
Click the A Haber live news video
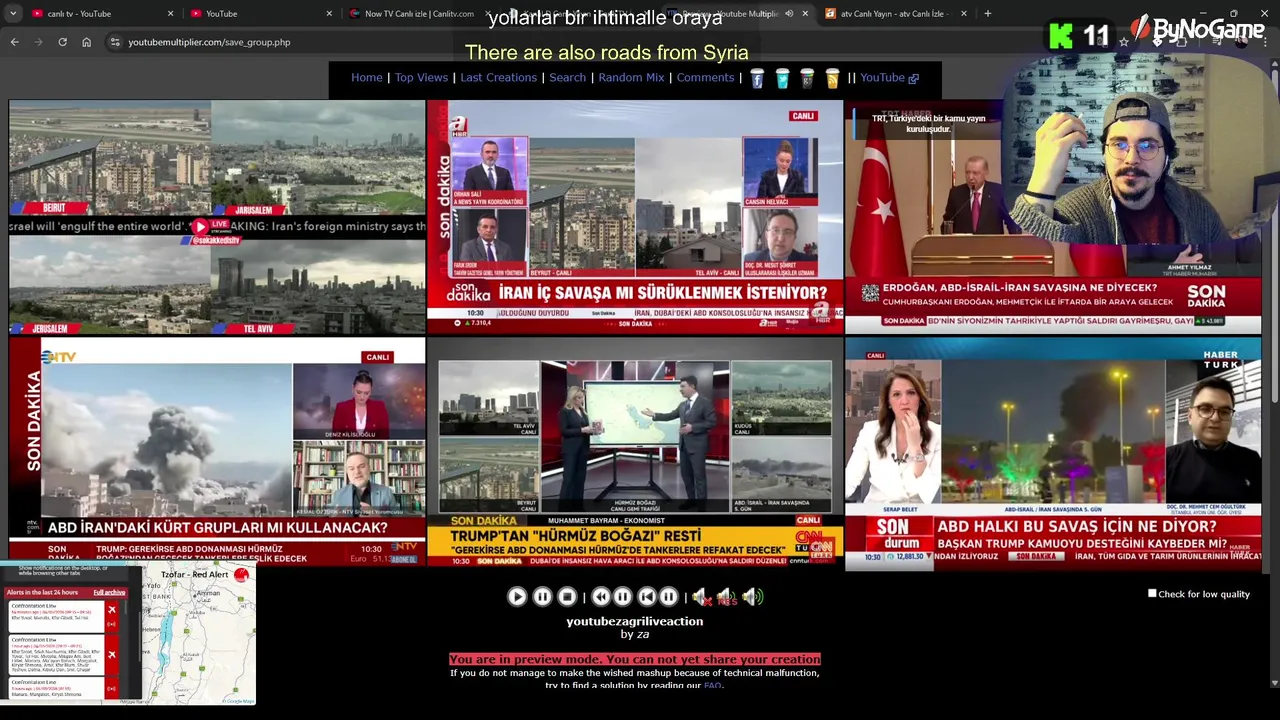tap(635, 217)
